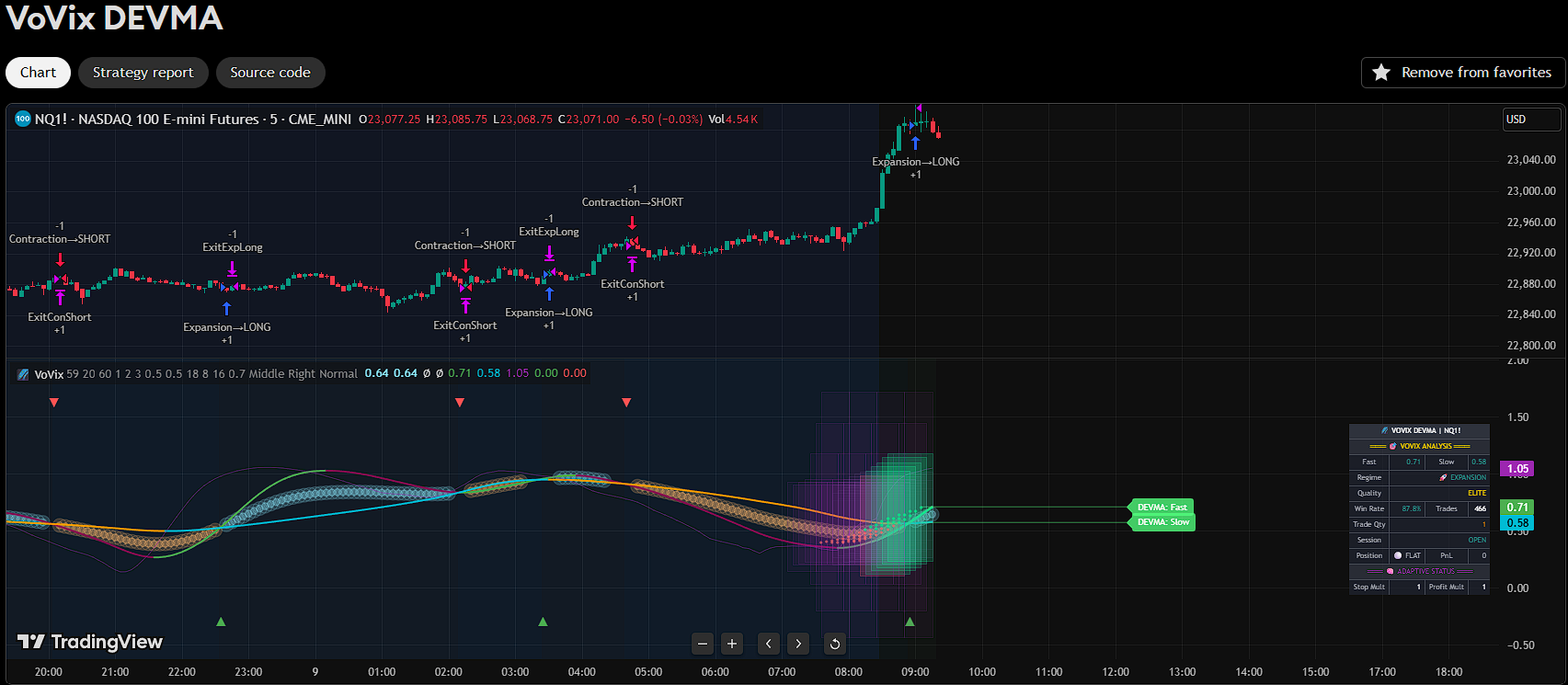Screen dimensions: 1568x685
Task: Click the low value L23,068.75
Action: 523,120
